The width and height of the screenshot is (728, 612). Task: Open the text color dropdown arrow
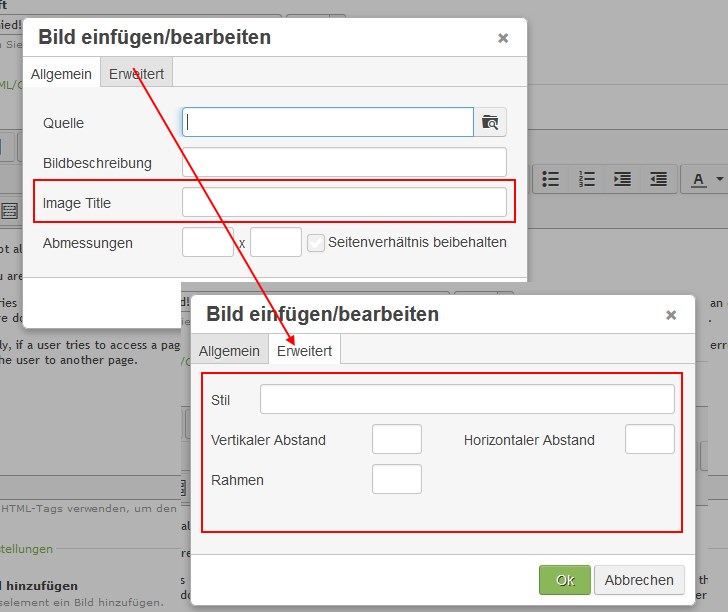point(720,179)
